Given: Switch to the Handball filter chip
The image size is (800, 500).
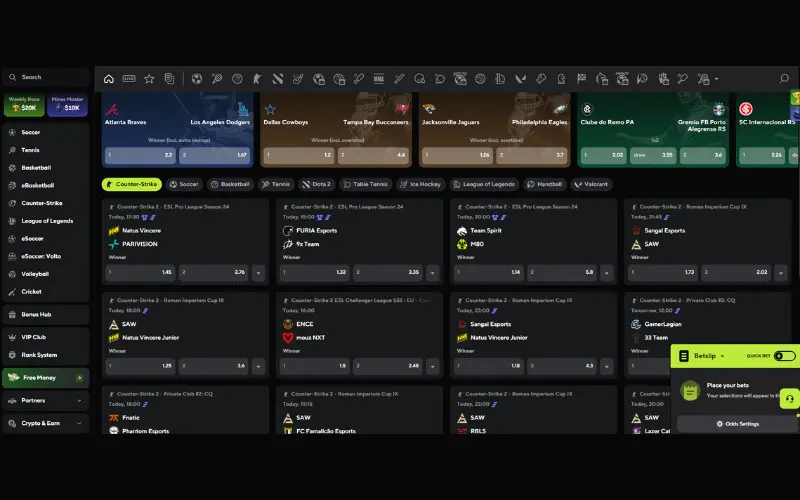Looking at the screenshot, I should 544,184.
